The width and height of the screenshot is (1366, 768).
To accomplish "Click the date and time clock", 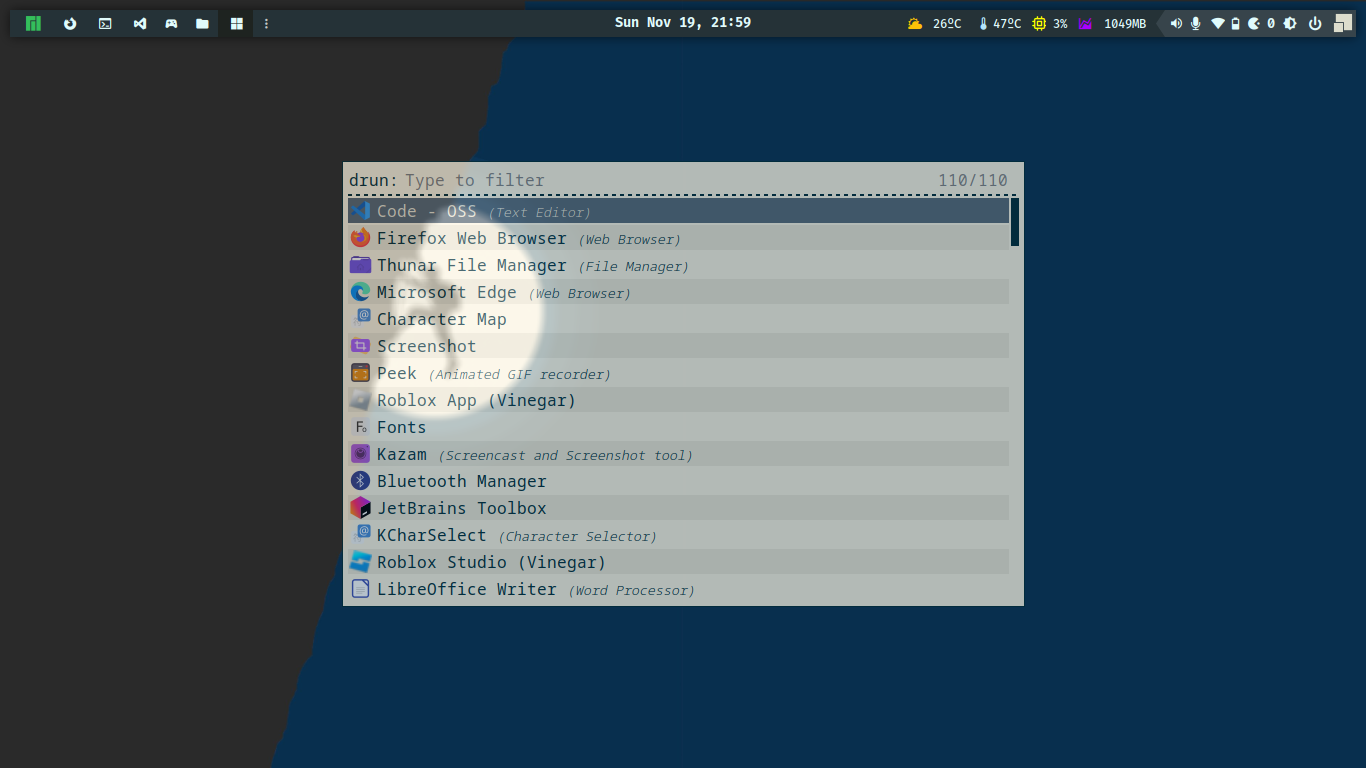I will (x=682, y=22).
